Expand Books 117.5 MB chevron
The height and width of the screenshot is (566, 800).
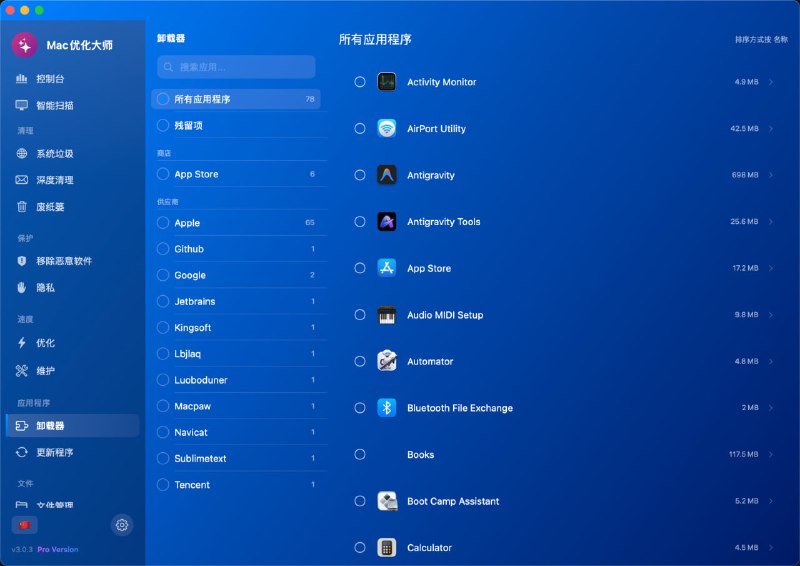(x=771, y=454)
